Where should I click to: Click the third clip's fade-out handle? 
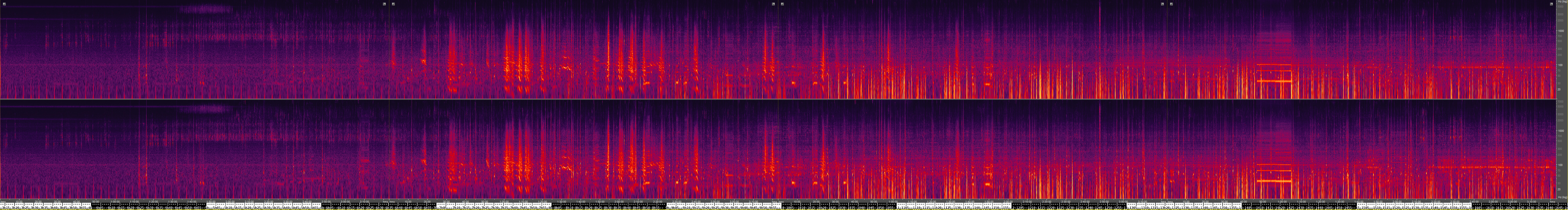click(1162, 4)
